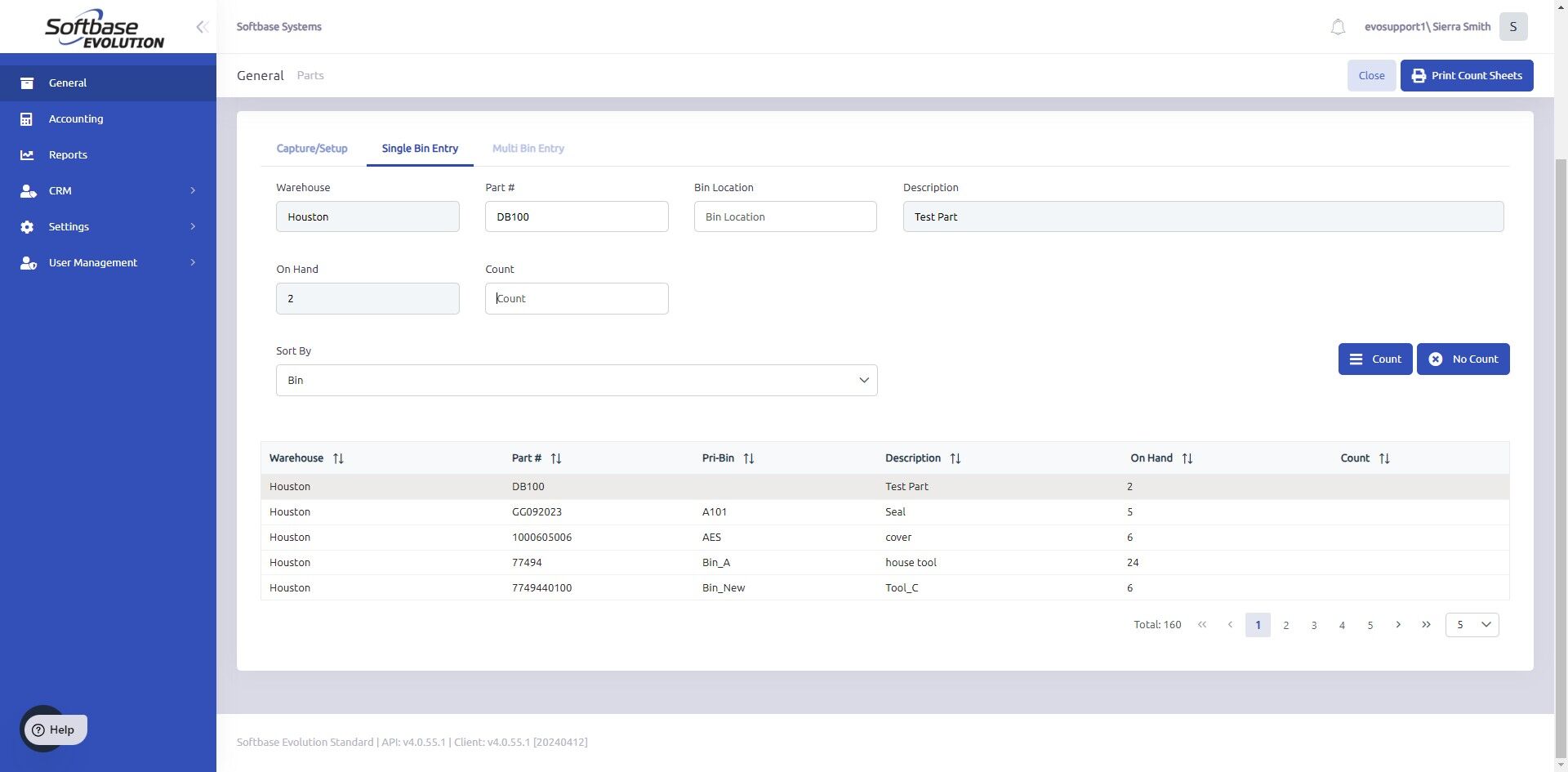Click the Print Count Sheets button
1568x772 pixels.
pyautogui.click(x=1467, y=76)
